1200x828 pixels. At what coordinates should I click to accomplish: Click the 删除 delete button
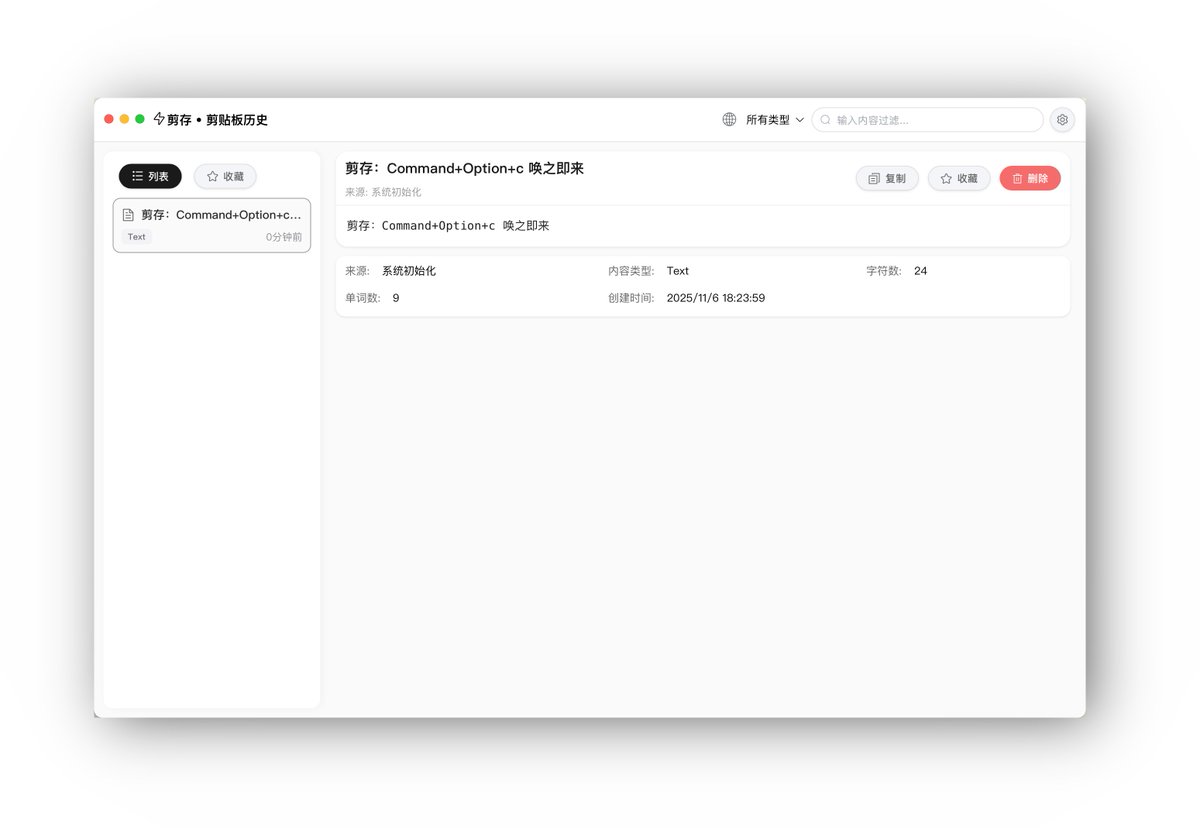(x=1029, y=178)
